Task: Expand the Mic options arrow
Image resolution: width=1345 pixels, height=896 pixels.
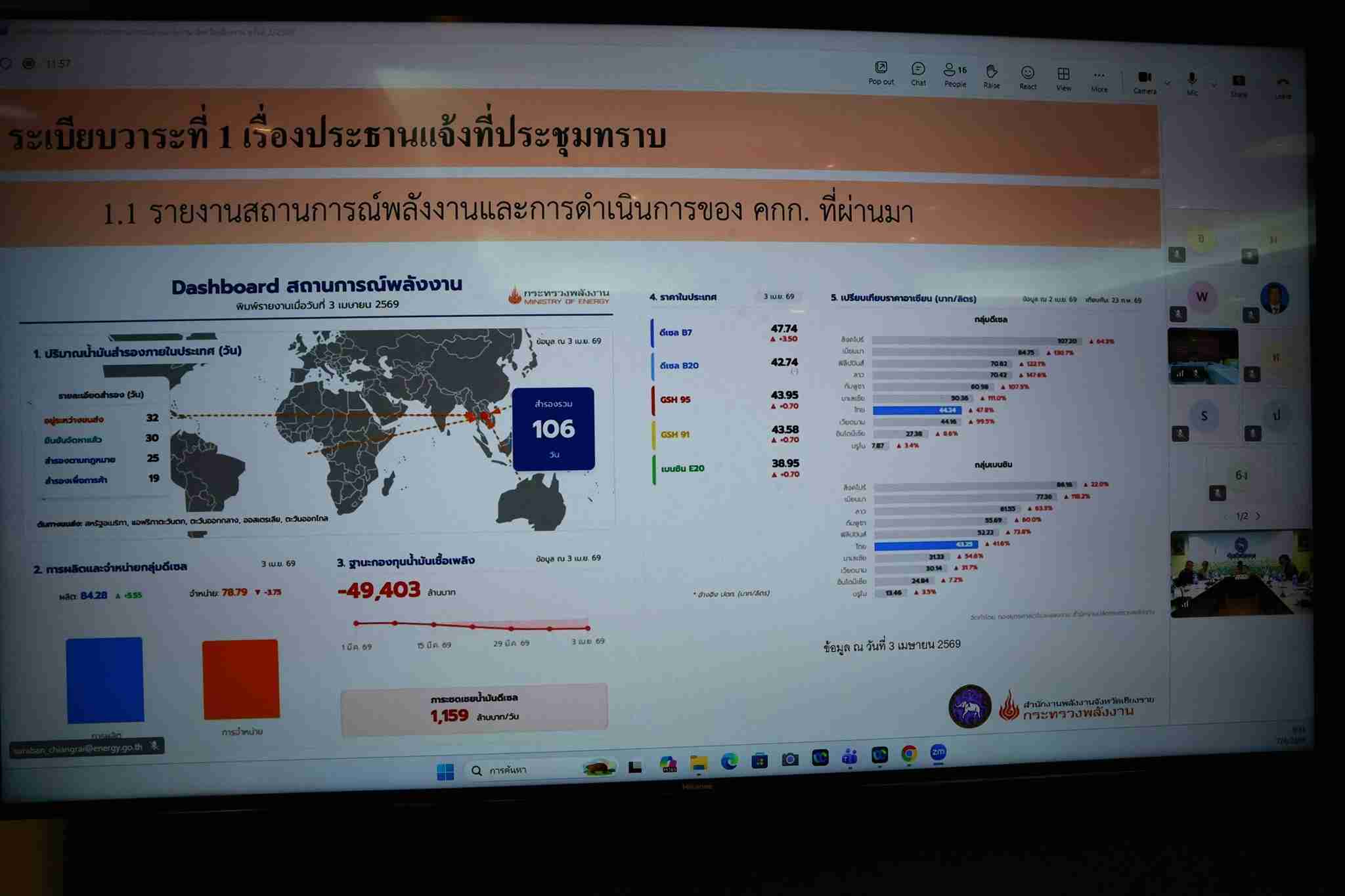Action: click(1214, 85)
